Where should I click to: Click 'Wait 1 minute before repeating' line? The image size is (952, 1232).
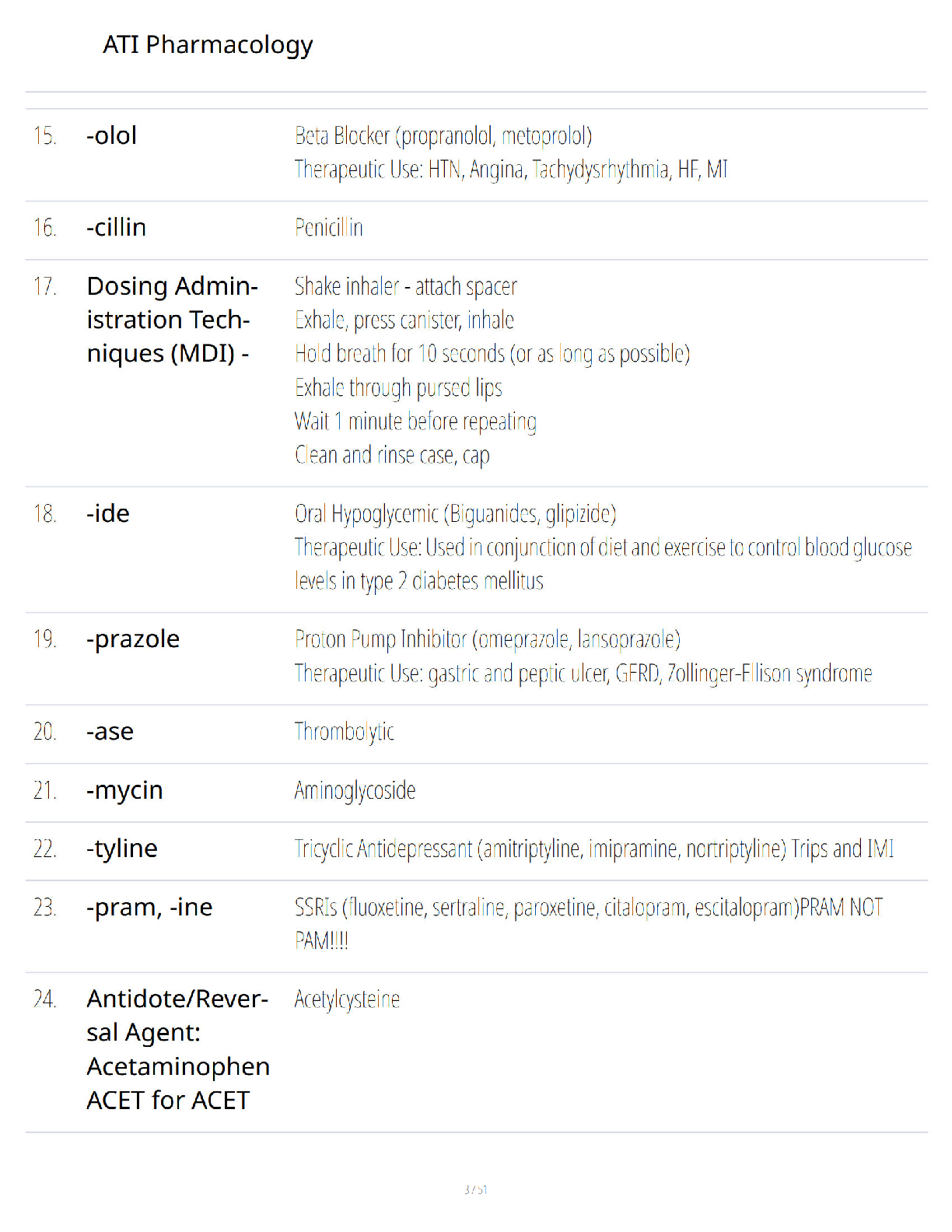click(x=415, y=421)
